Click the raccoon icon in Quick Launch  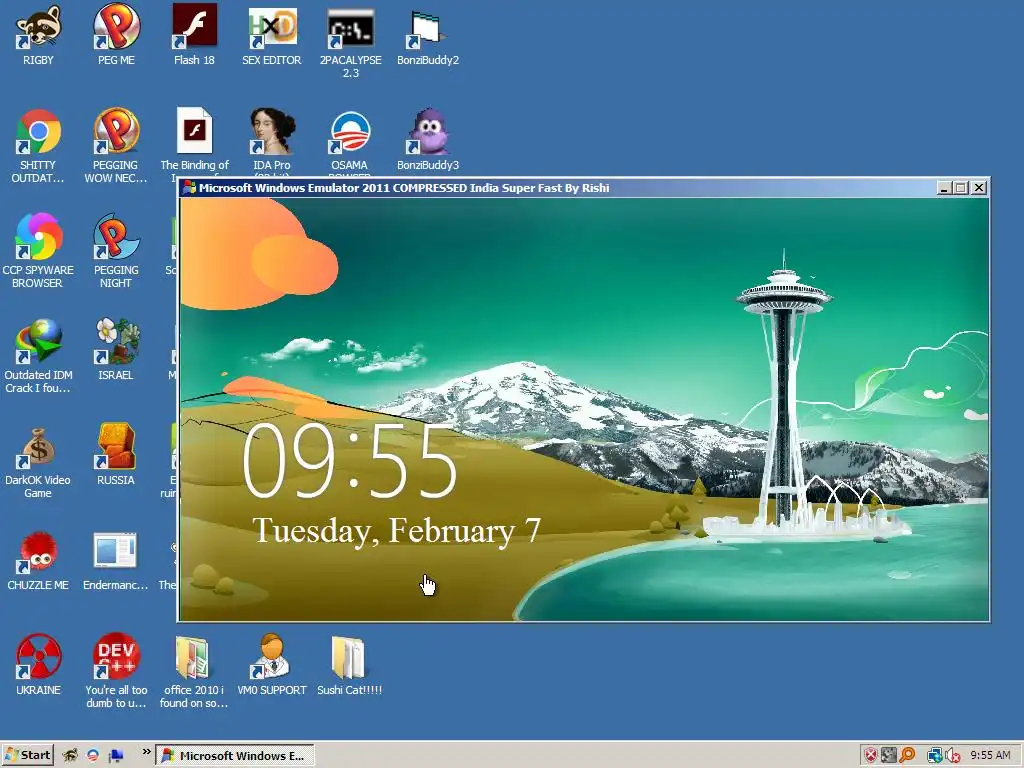[71, 756]
